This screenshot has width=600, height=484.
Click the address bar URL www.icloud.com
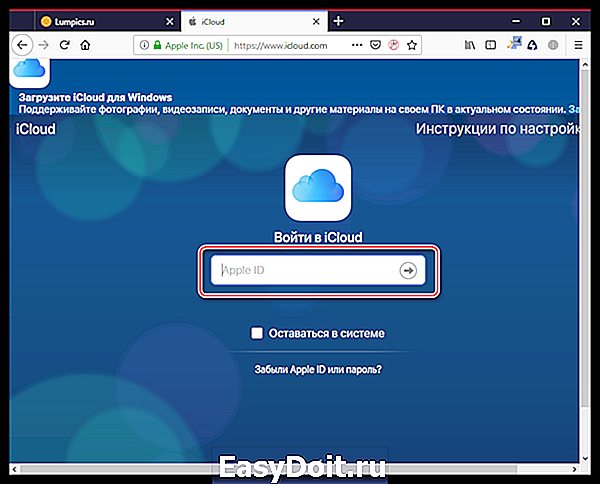point(280,46)
